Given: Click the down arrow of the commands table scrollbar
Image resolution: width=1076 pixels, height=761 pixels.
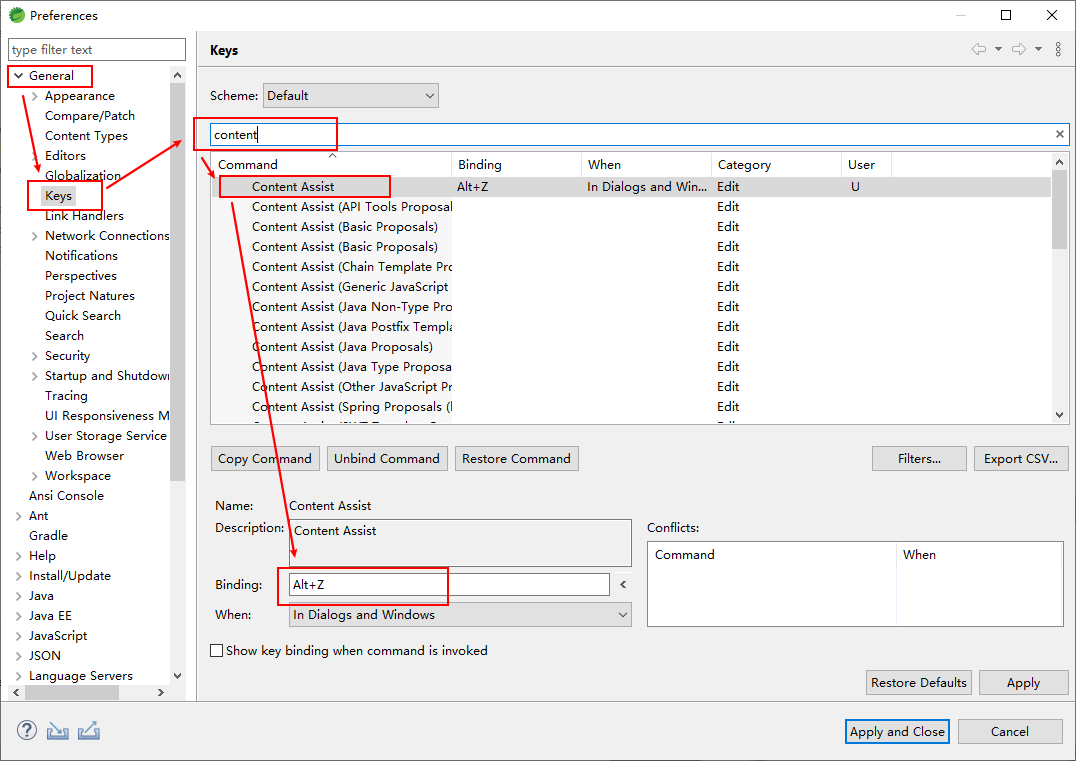Looking at the screenshot, I should pyautogui.click(x=1060, y=414).
